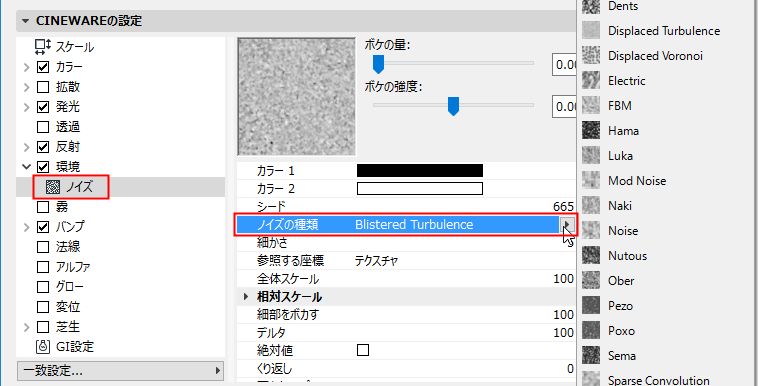This screenshot has height=386, width=758.
Task: Uncheck the バンプ channel checkbox
Action: pyautogui.click(x=43, y=226)
